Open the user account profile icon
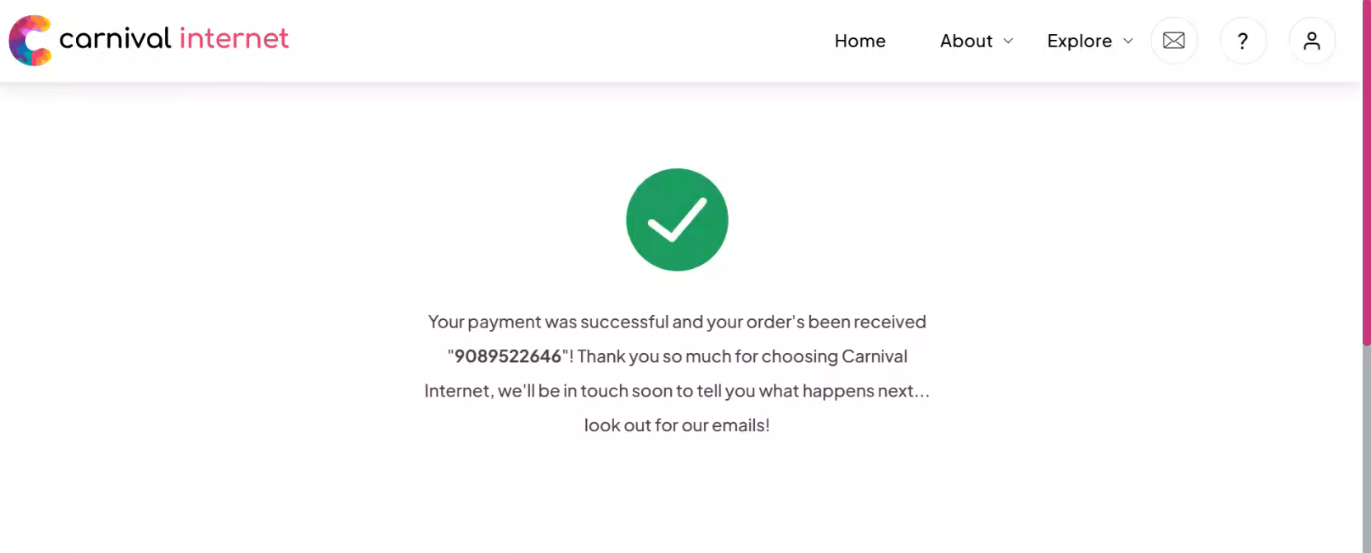Image resolution: width=1371 pixels, height=553 pixels. [x=1312, y=41]
